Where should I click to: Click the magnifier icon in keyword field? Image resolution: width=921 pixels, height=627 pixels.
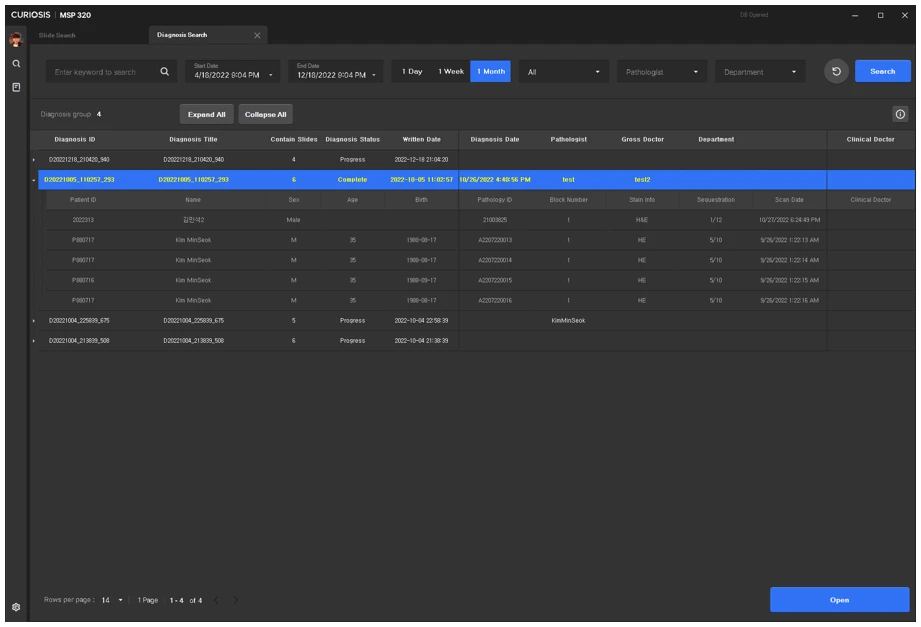[x=164, y=72]
